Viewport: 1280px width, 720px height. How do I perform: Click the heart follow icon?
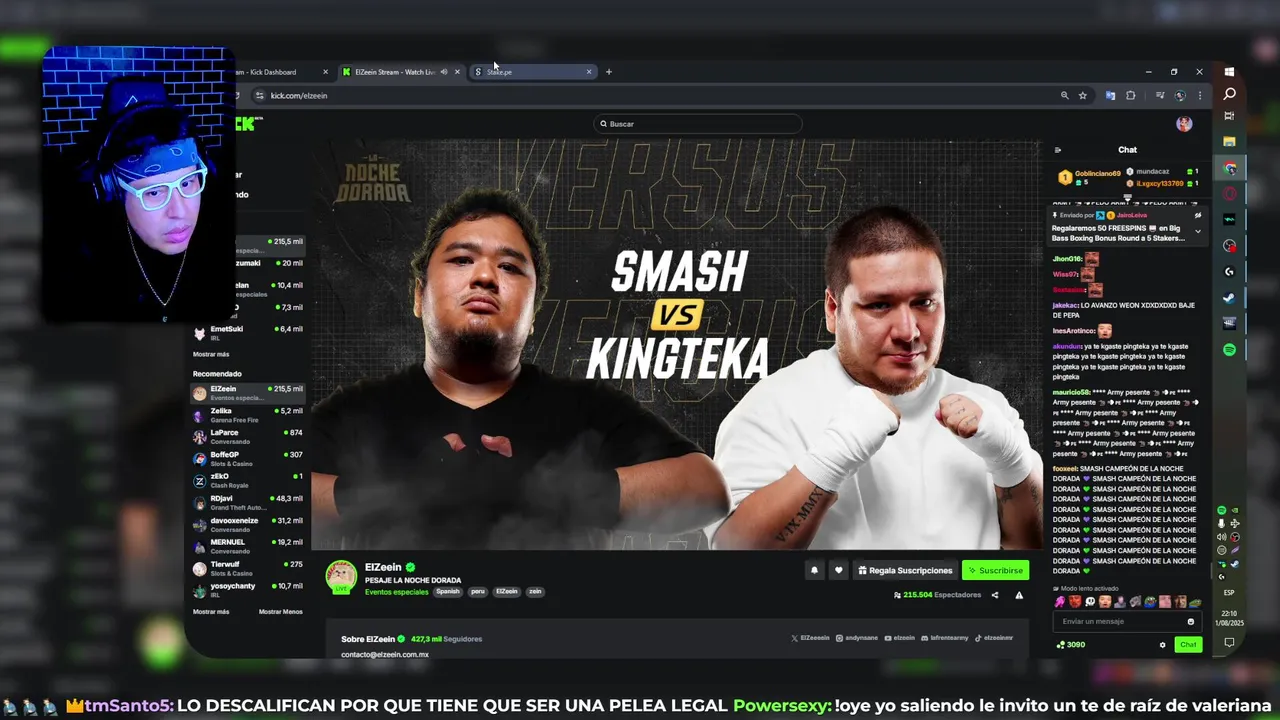click(838, 570)
